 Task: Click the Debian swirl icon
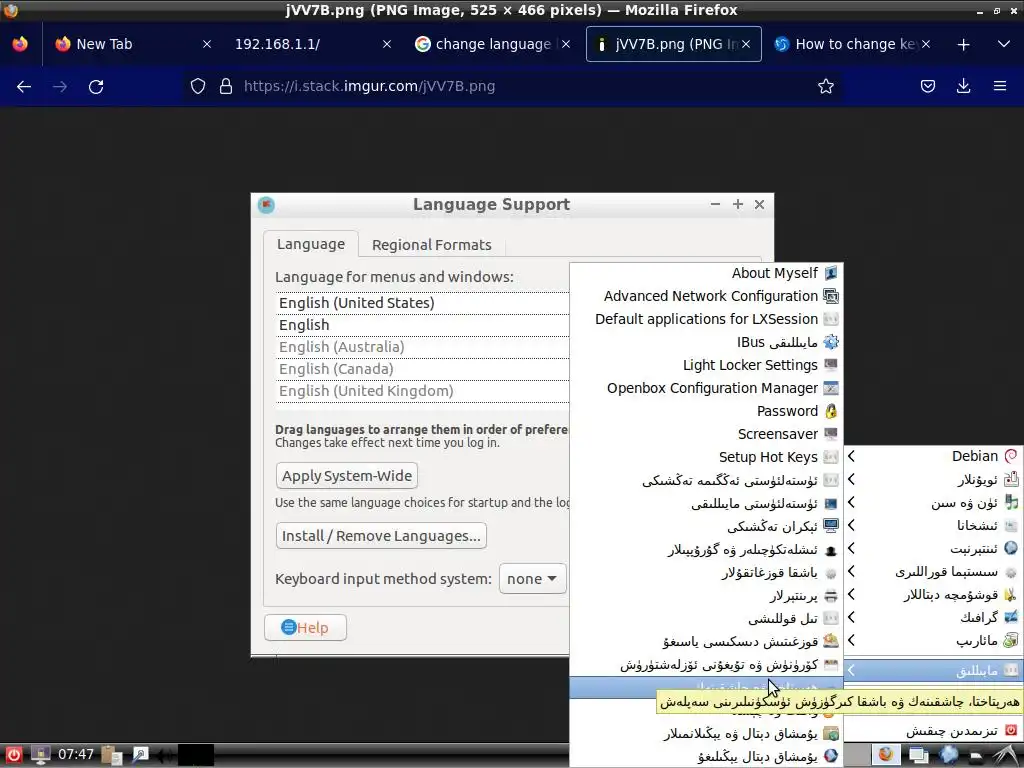coord(1011,456)
